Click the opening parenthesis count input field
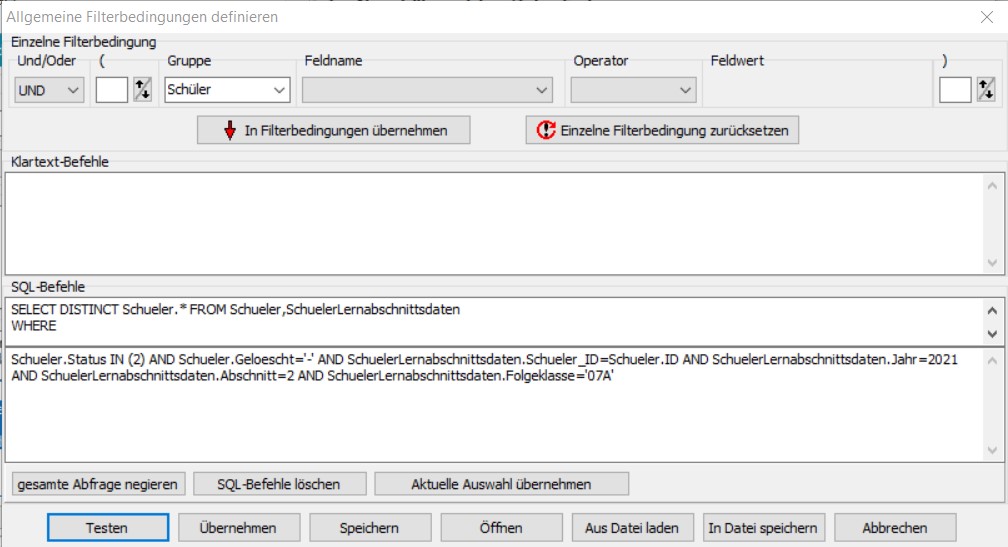Screen dimensions: 1008x547 click(112, 90)
